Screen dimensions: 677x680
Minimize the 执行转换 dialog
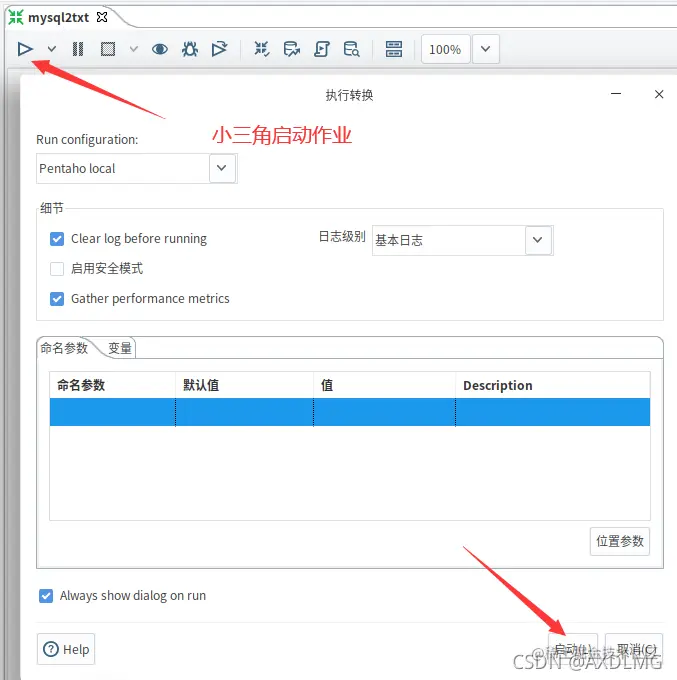click(616, 94)
